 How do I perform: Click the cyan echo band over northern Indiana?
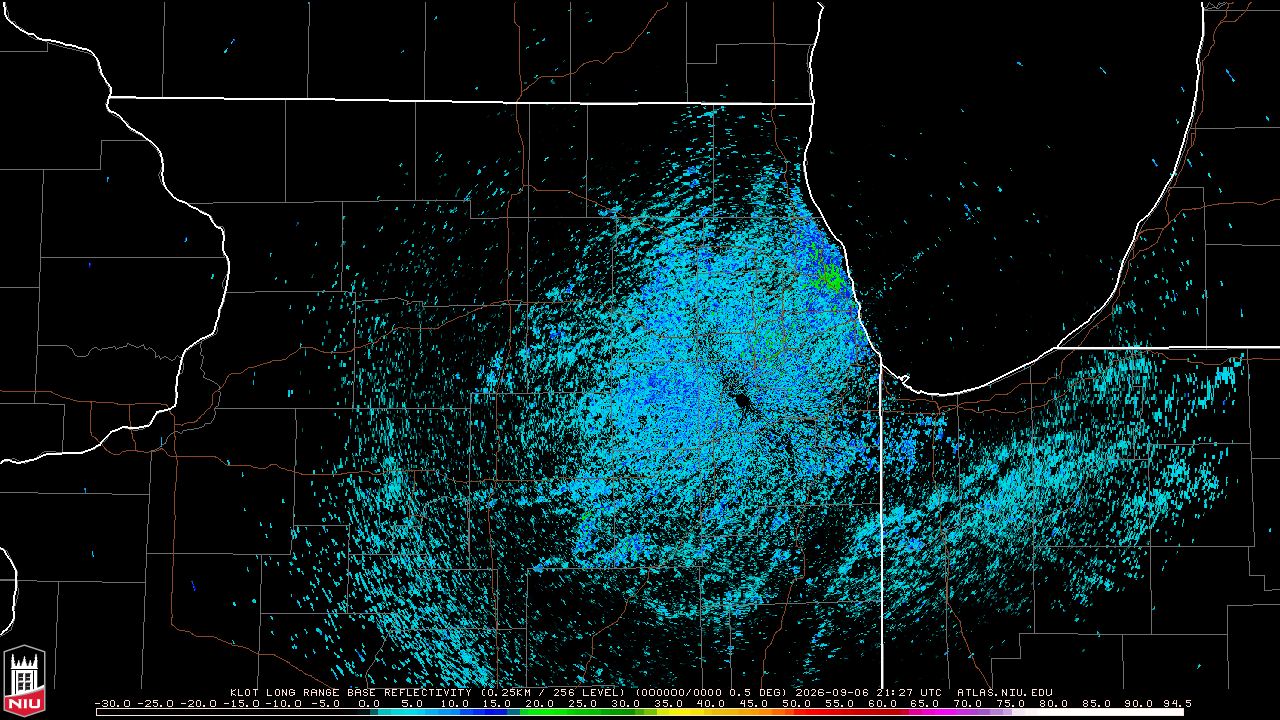coord(1080,470)
